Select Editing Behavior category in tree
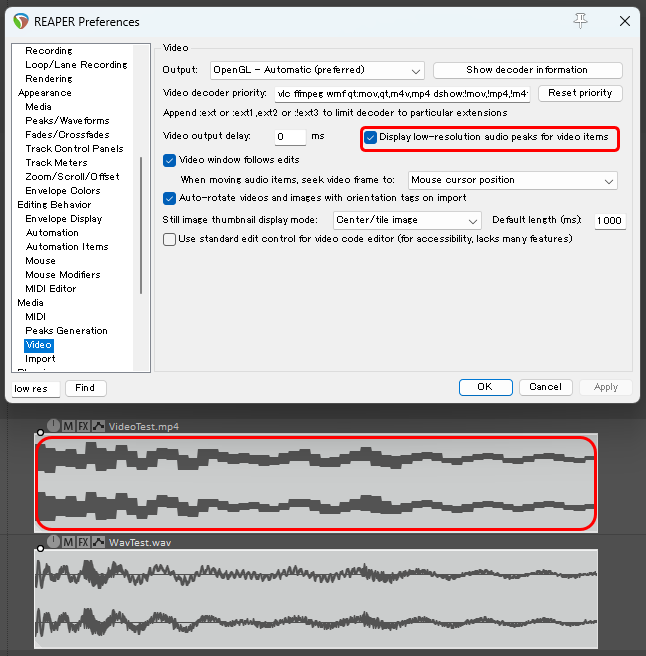 click(x=54, y=205)
